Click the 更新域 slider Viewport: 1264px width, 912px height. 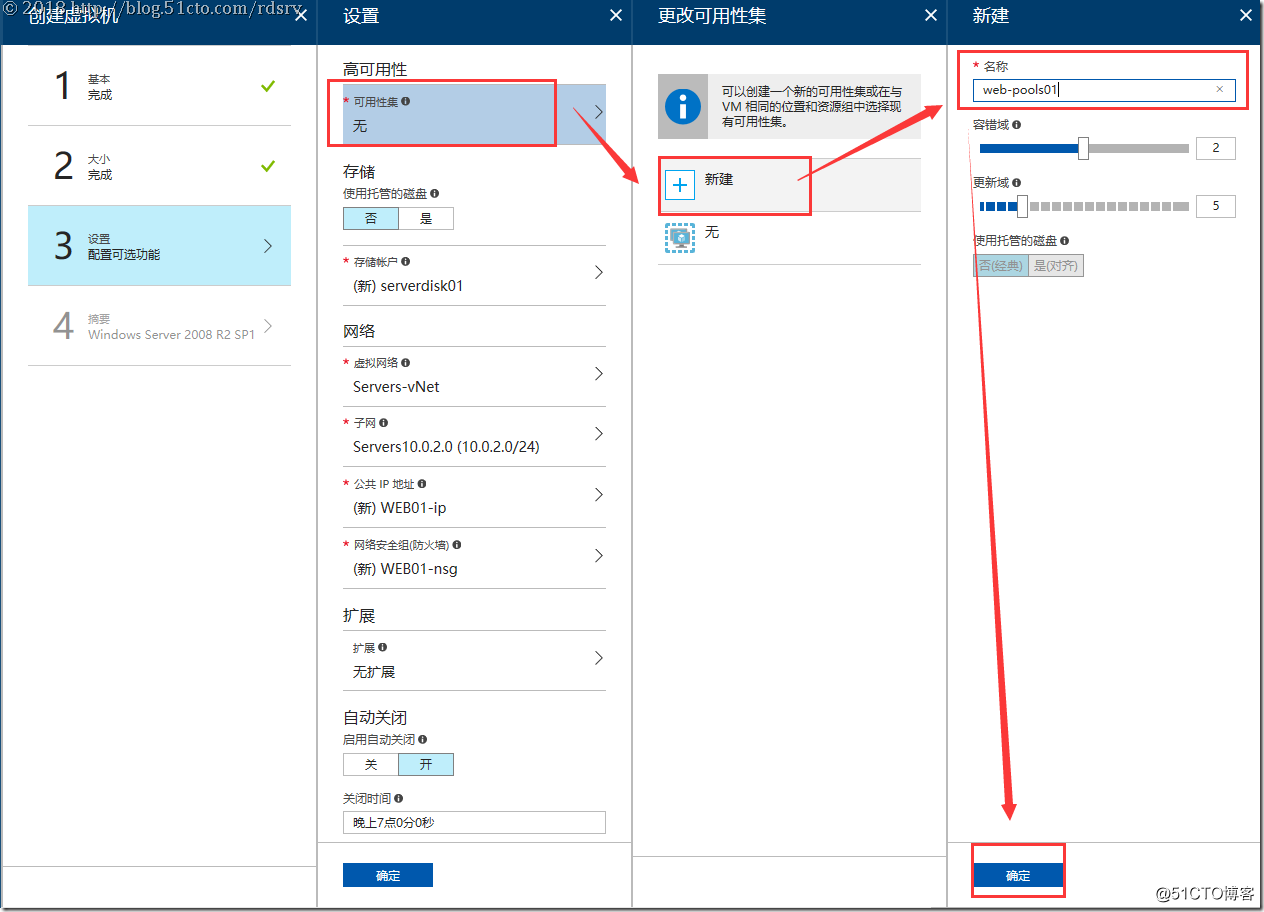1084,207
